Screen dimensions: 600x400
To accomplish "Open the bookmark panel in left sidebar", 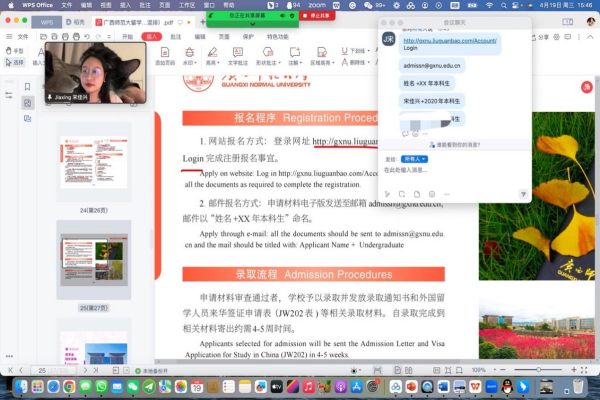I will (27, 87).
